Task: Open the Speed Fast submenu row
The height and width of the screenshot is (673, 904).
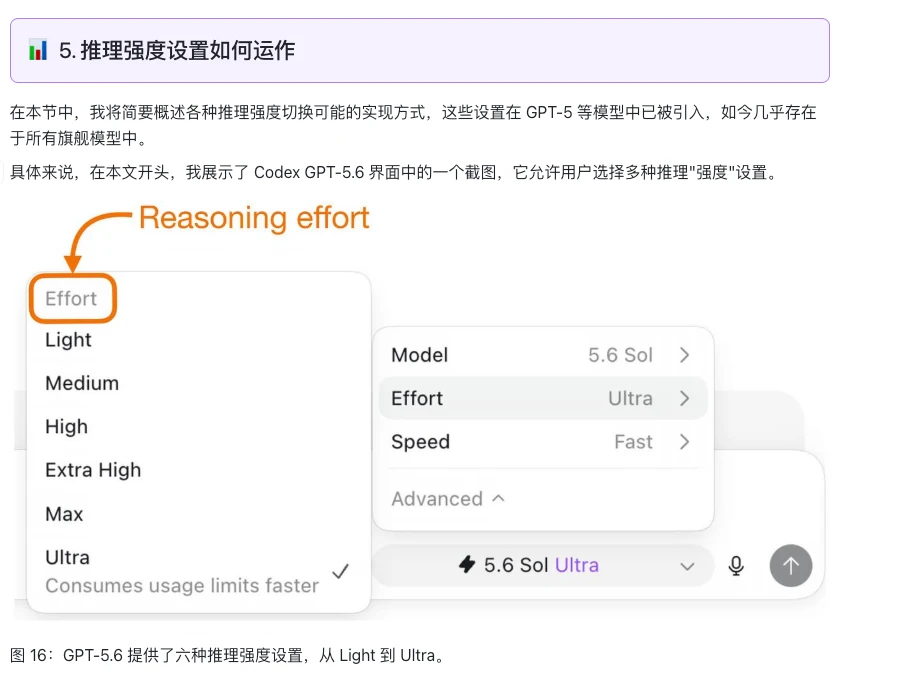Action: tap(543, 442)
